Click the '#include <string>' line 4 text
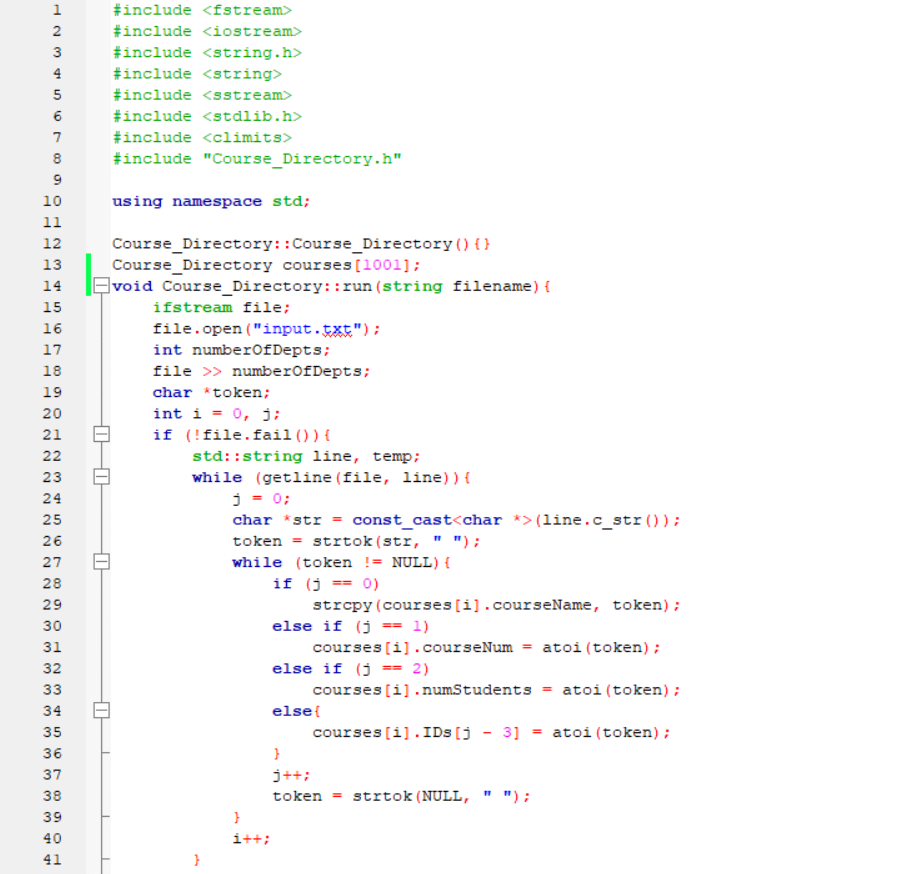Image resolution: width=905 pixels, height=874 pixels. click(x=197, y=74)
